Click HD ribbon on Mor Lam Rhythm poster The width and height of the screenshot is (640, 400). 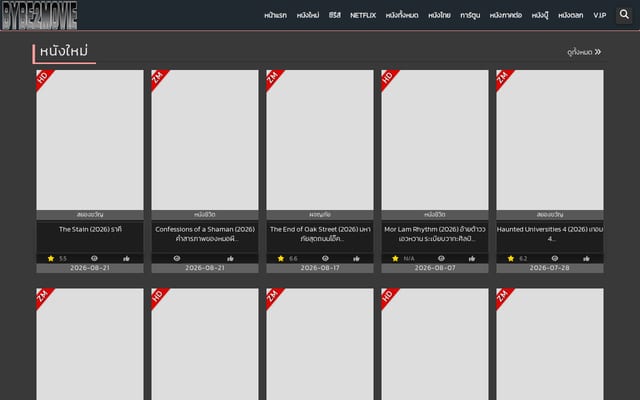[x=388, y=77]
